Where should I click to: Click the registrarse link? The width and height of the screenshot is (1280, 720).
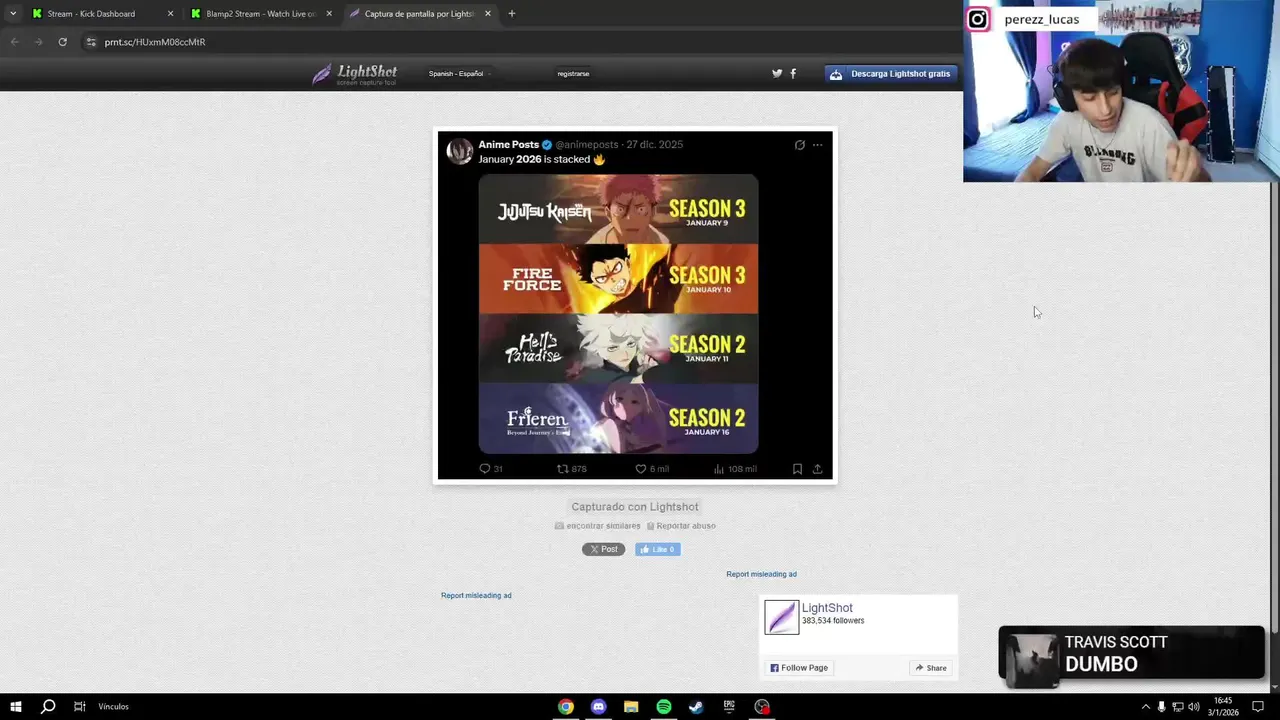(573, 74)
